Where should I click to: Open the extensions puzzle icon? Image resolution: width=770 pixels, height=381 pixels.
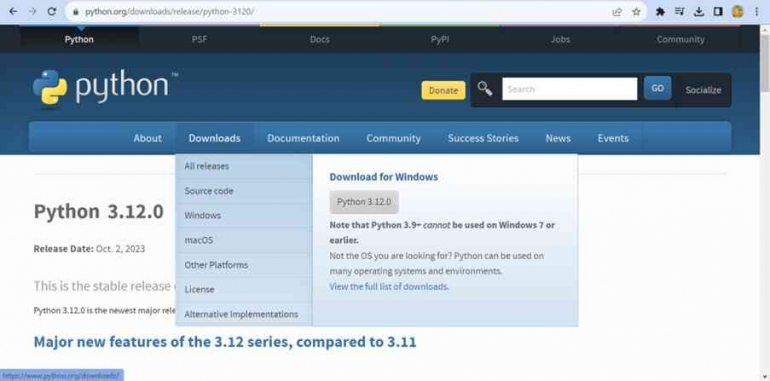pyautogui.click(x=660, y=12)
